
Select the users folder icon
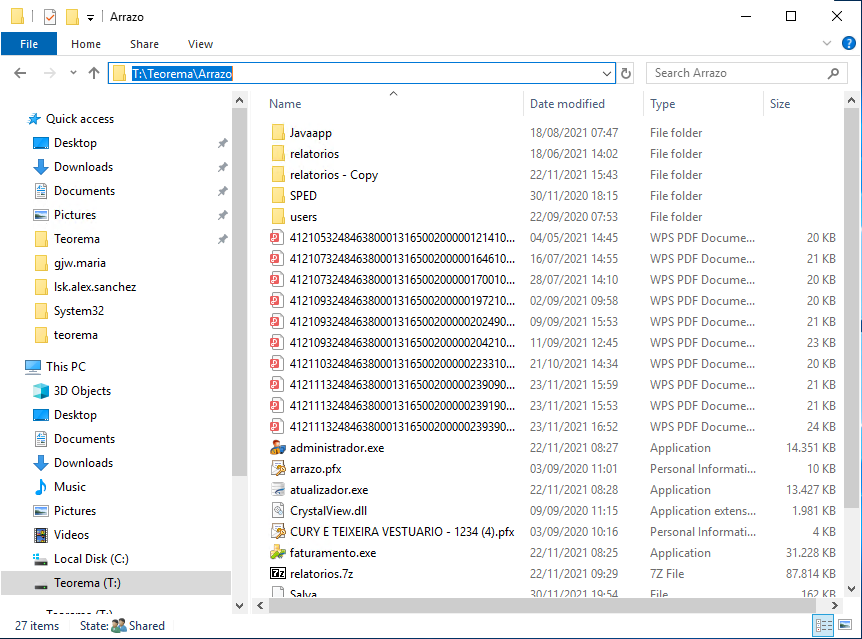pyautogui.click(x=278, y=217)
